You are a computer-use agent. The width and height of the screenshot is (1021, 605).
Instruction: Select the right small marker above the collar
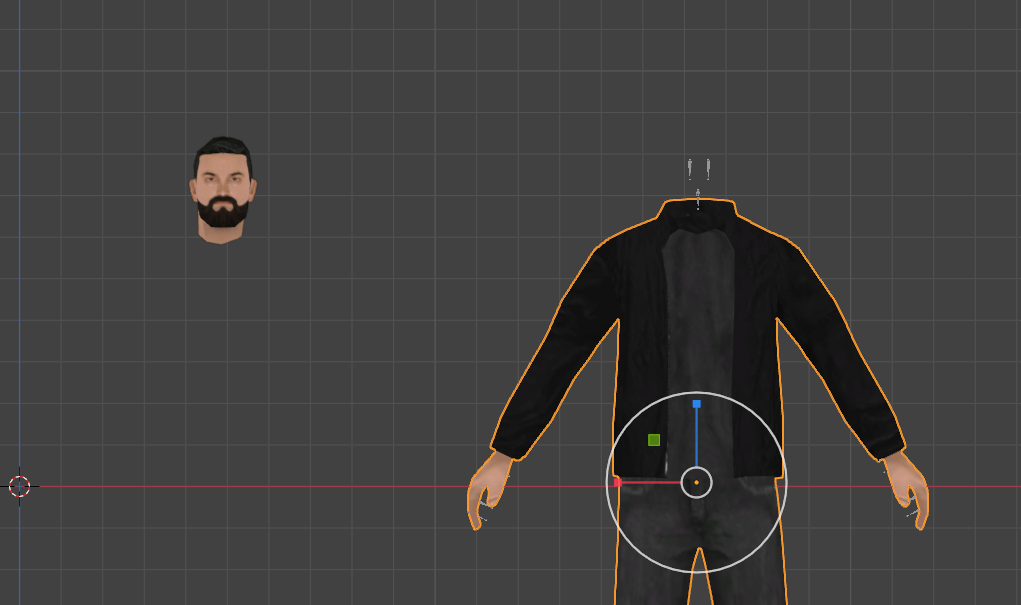708,168
